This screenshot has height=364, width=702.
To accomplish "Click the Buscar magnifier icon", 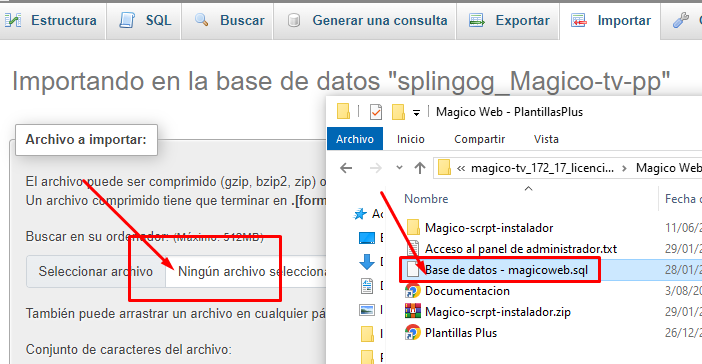I will (x=201, y=20).
